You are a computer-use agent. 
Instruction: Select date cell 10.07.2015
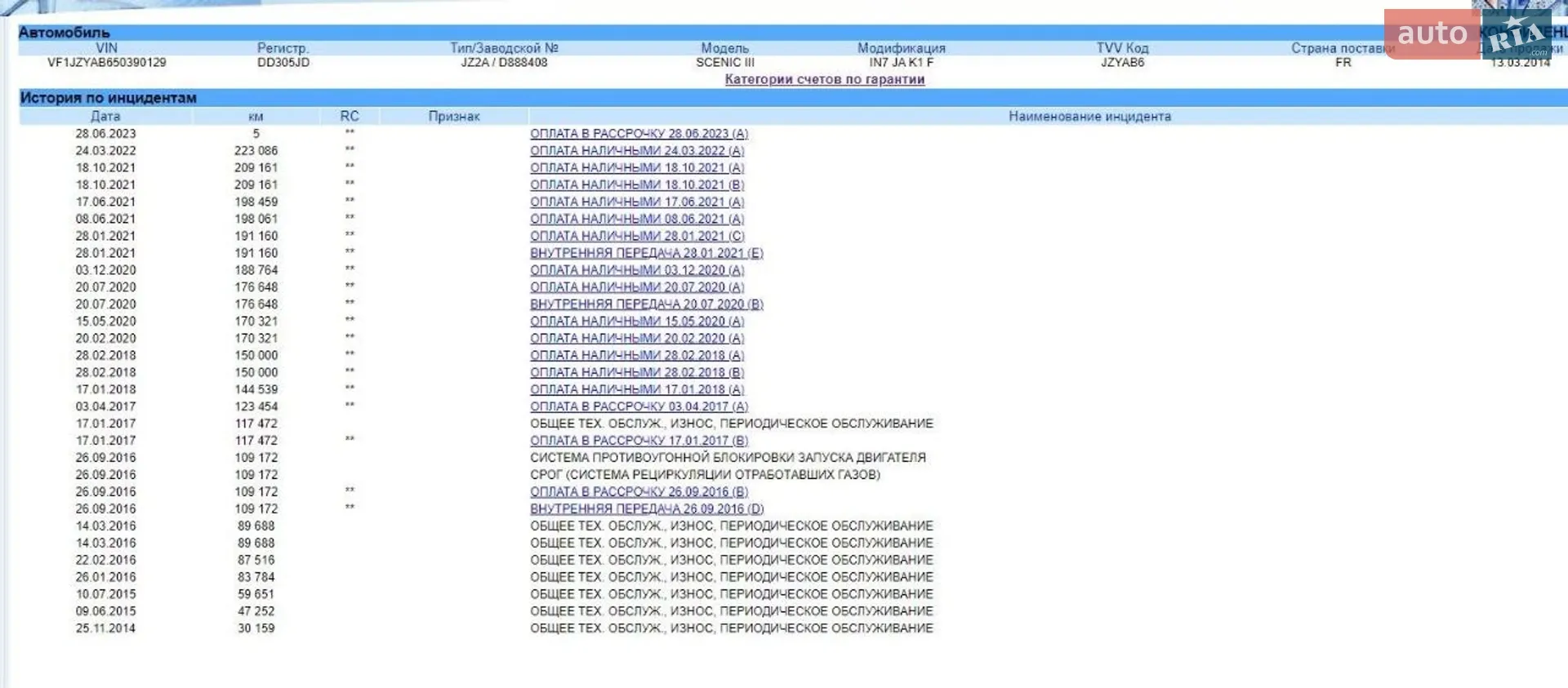[x=105, y=594]
